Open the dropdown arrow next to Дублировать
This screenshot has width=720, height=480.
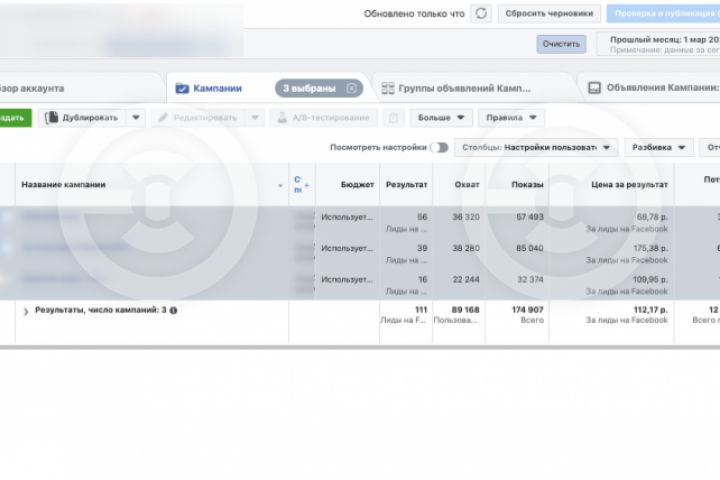[136, 118]
